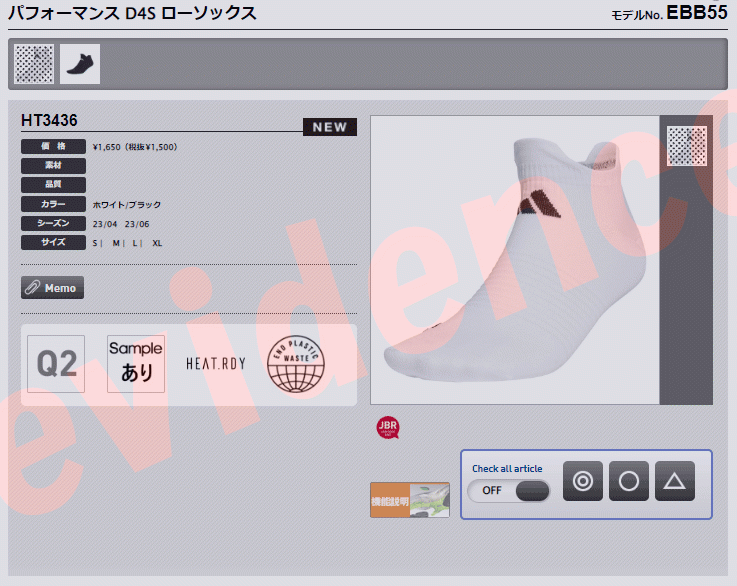Open the 機能説明 feature explanation banner
Image resolution: width=737 pixels, height=586 pixels.
410,500
